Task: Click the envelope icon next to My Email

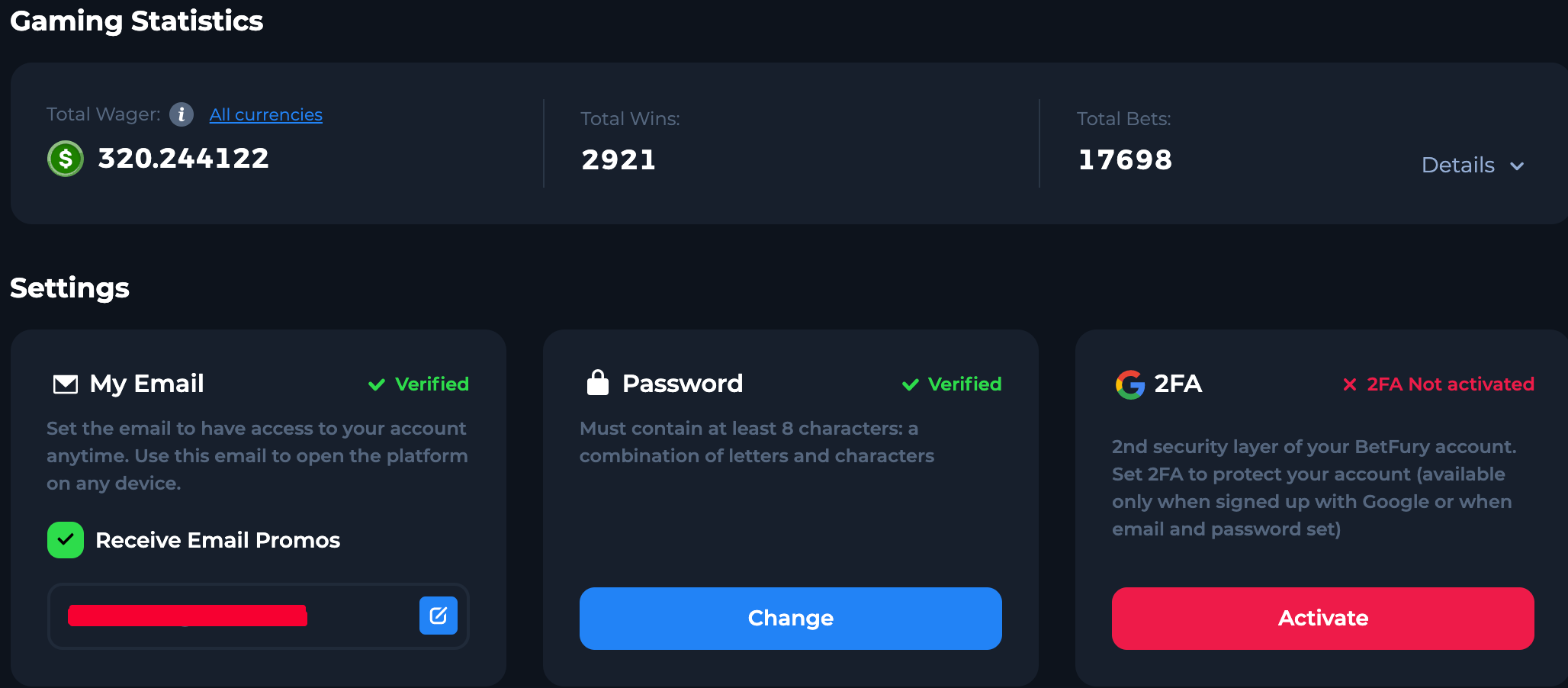Action: point(66,384)
